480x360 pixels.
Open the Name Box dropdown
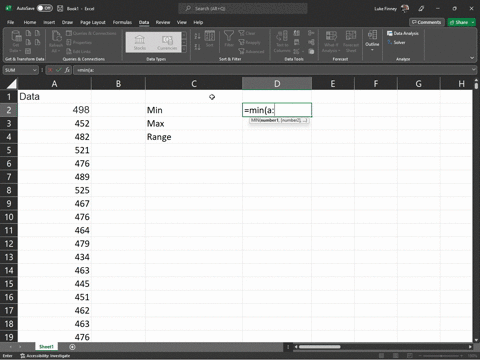34,70
